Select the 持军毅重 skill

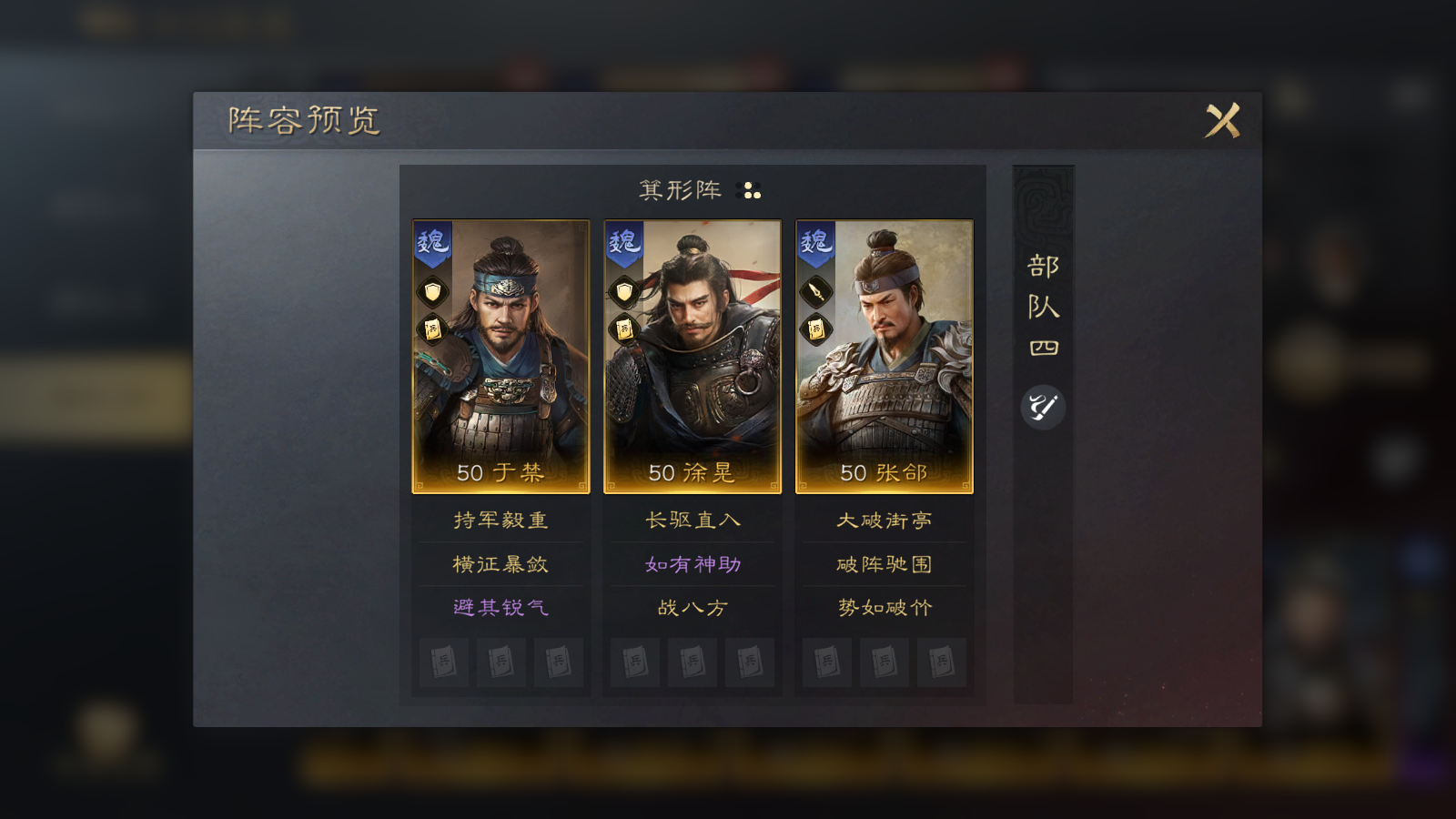(x=500, y=521)
